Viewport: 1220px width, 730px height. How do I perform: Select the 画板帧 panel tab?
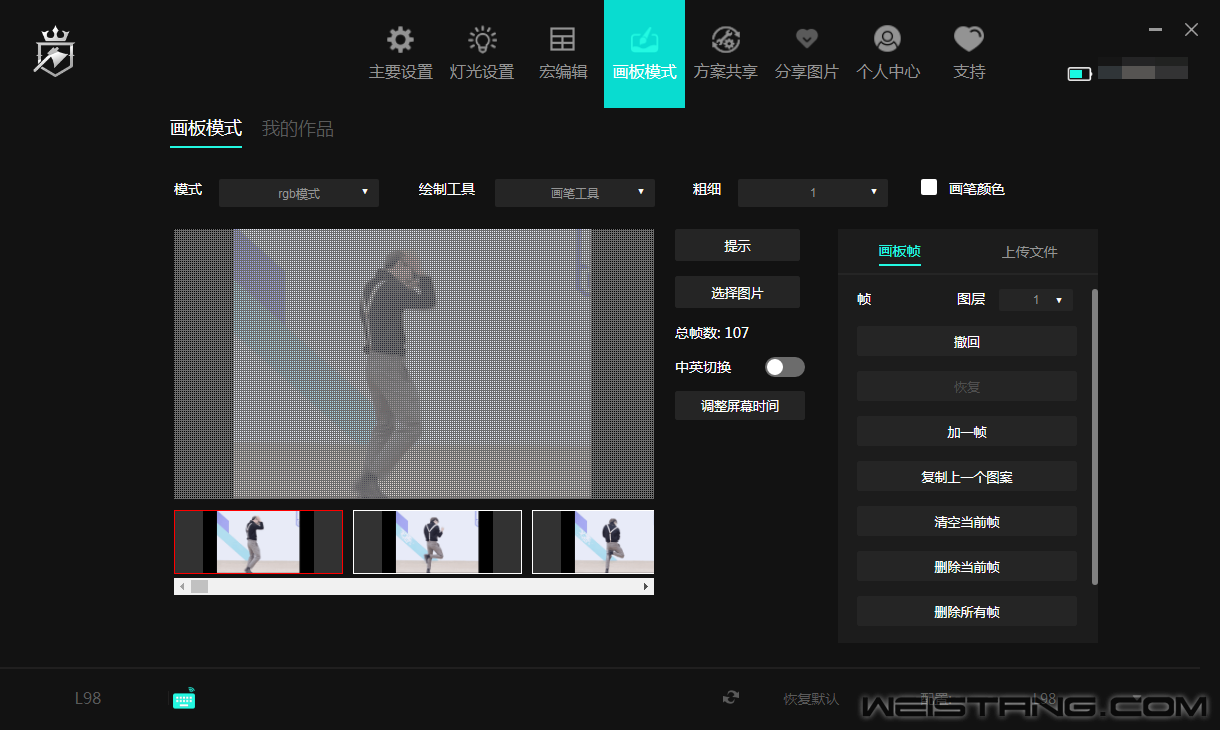[x=899, y=252]
